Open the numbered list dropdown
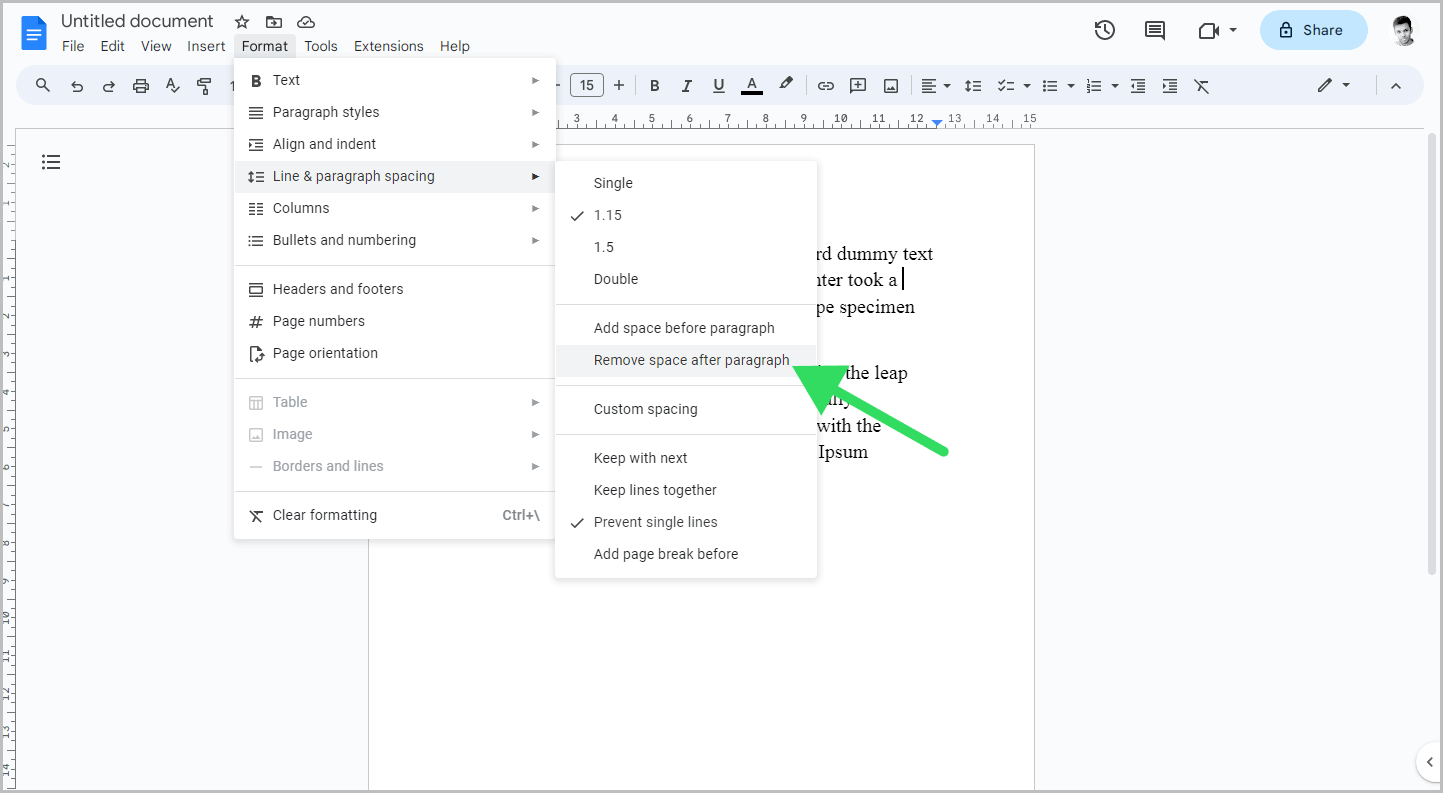 1113,85
